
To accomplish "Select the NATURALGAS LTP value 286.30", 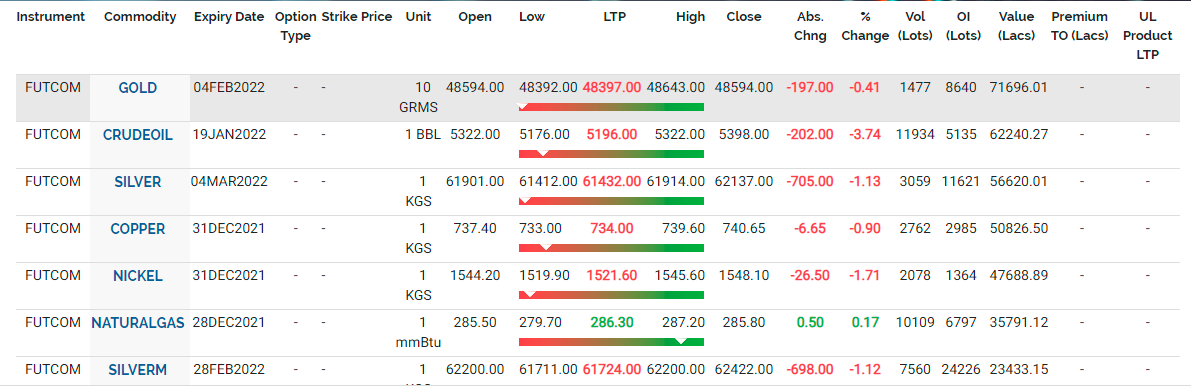I will pos(611,323).
